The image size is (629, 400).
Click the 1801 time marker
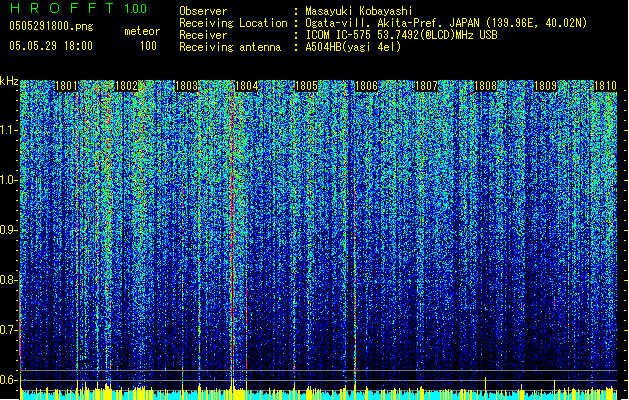point(68,87)
